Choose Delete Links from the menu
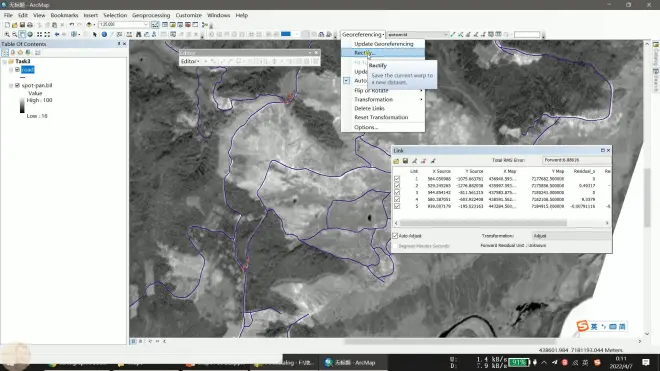Viewport: 660px width, 371px height. click(x=383, y=108)
